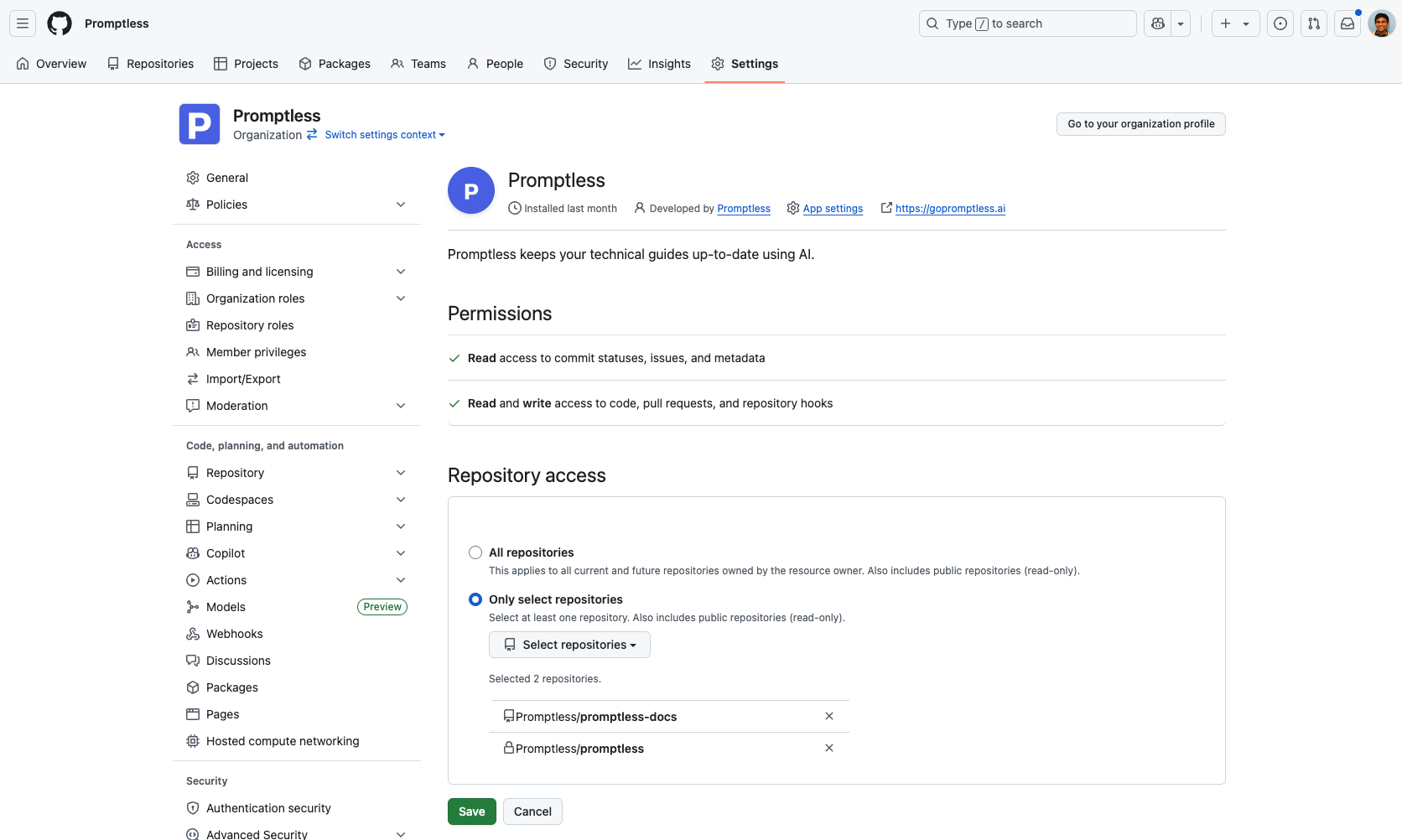Screen dimensions: 1402x840
Task: Open the create new plus menu
Action: click(1235, 23)
